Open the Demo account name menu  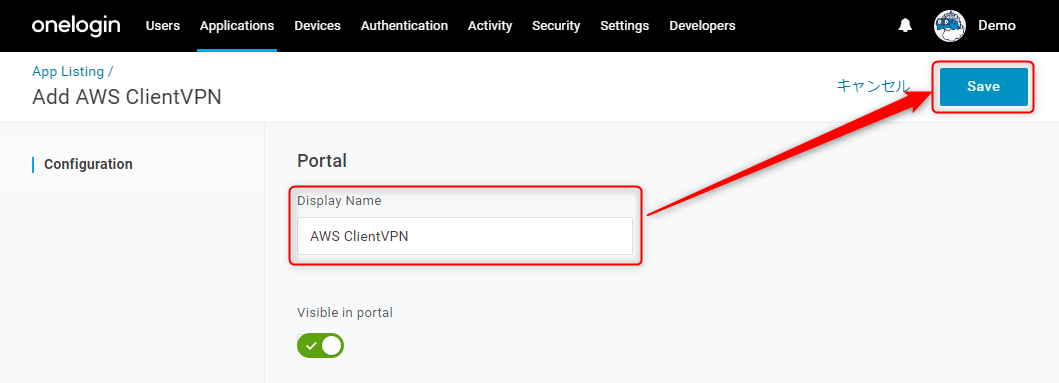pyautogui.click(x=997, y=26)
